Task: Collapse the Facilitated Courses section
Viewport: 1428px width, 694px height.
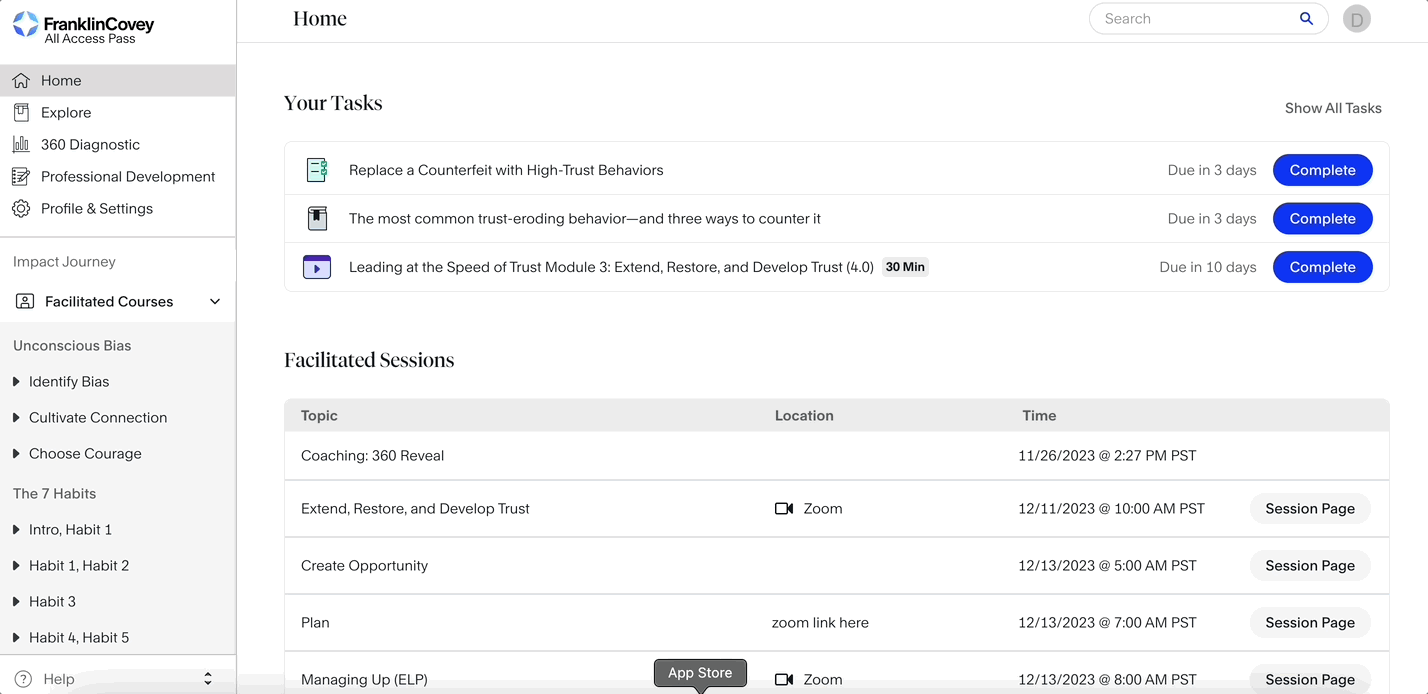Action: (x=214, y=301)
